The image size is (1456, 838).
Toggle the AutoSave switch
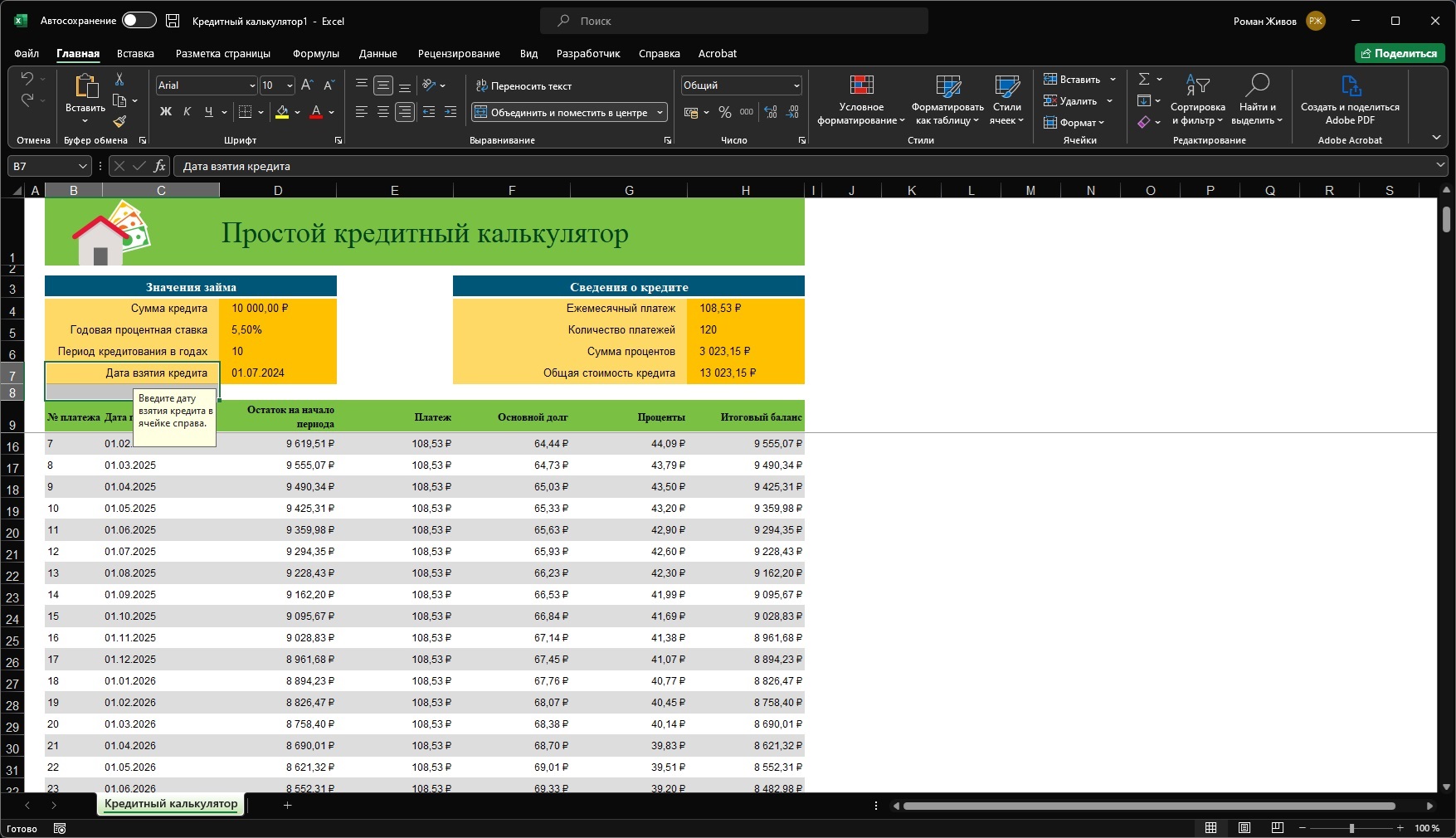coord(139,21)
